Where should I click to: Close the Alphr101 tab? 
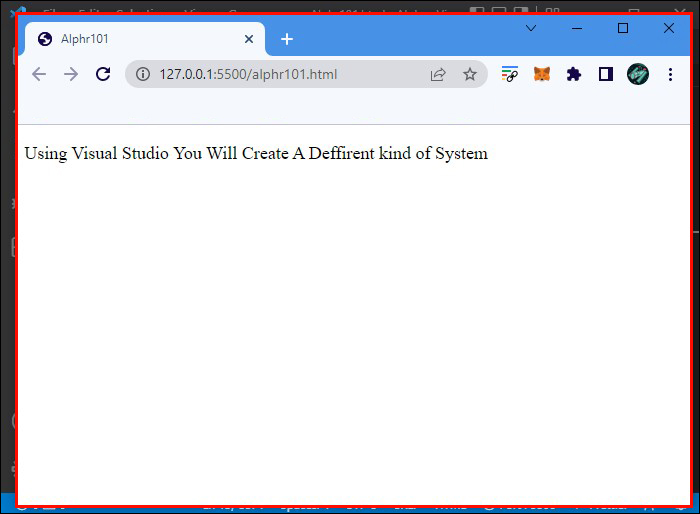click(249, 39)
